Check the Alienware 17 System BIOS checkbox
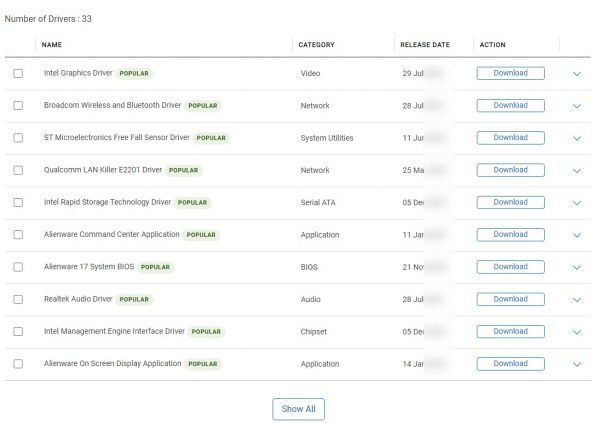This screenshot has width=600, height=423. click(x=18, y=267)
